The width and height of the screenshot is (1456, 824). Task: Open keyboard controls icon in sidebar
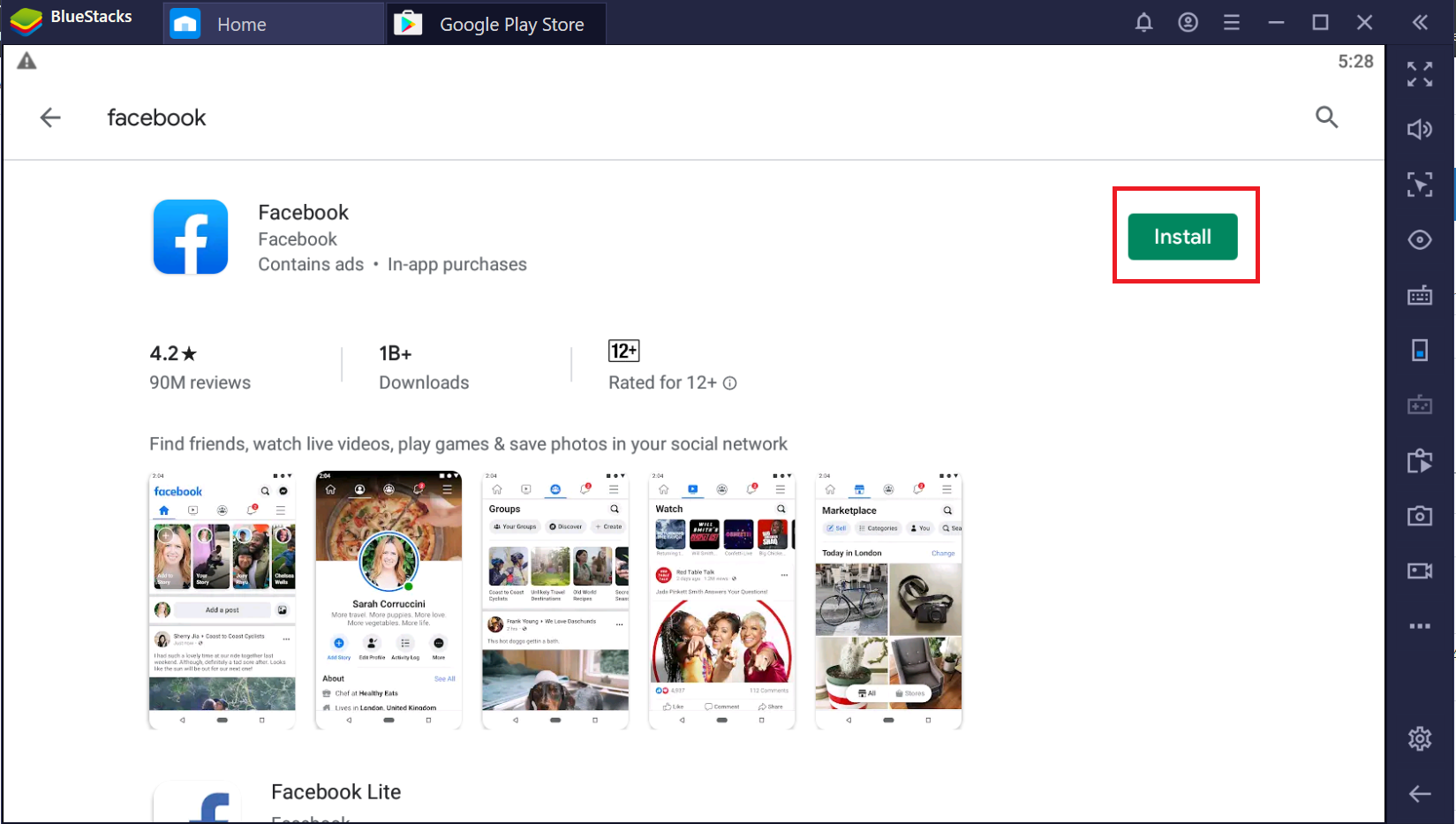(1420, 295)
